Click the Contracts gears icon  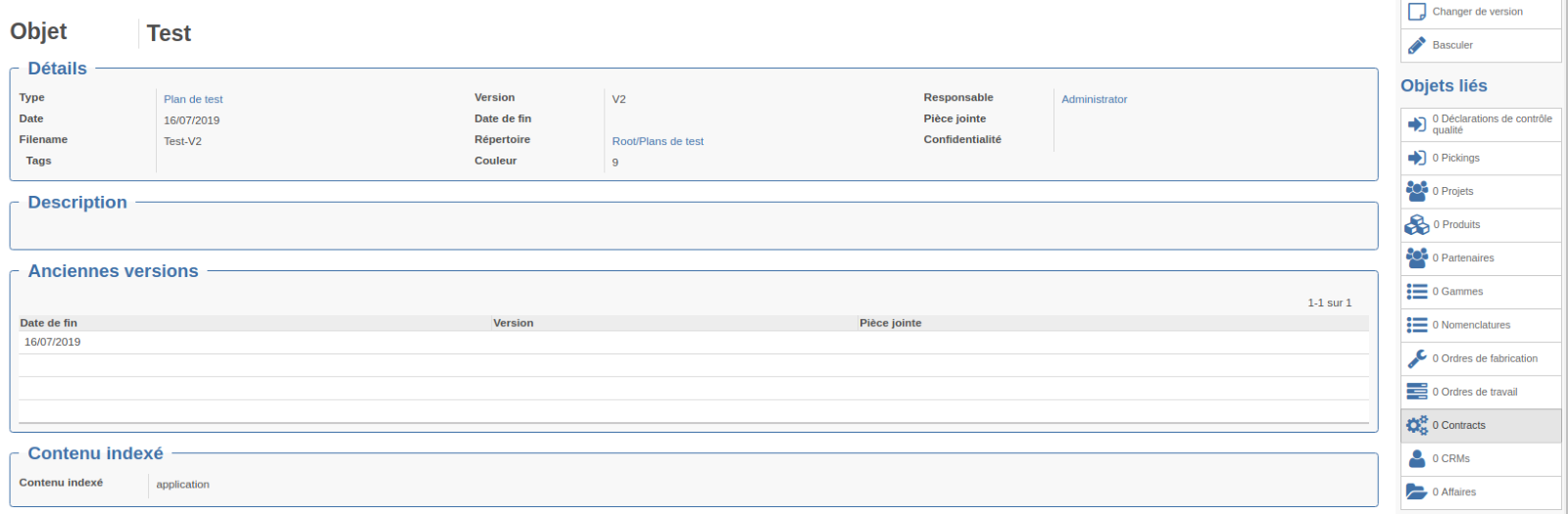(1417, 425)
